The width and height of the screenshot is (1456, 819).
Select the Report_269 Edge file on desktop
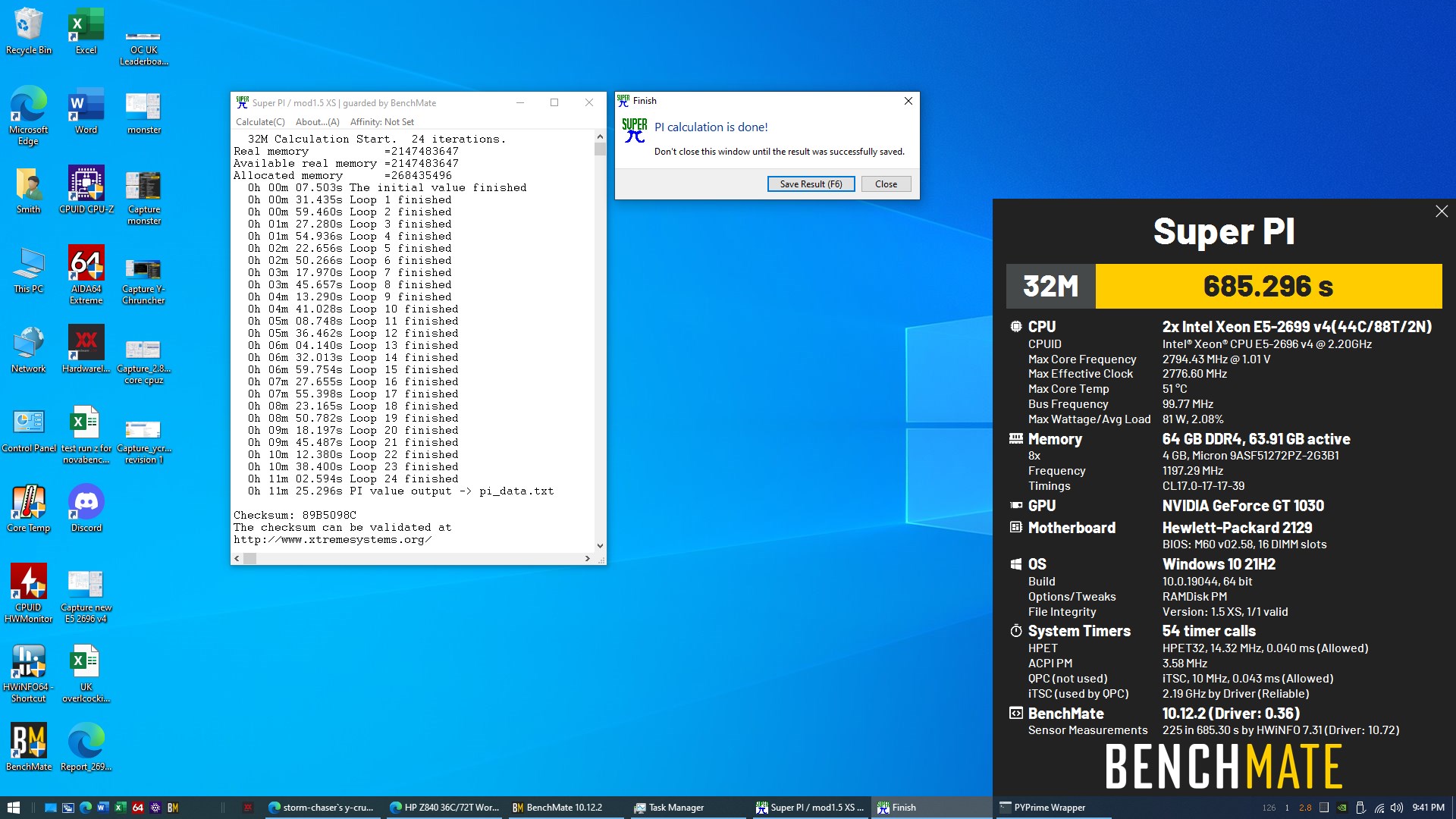86,748
